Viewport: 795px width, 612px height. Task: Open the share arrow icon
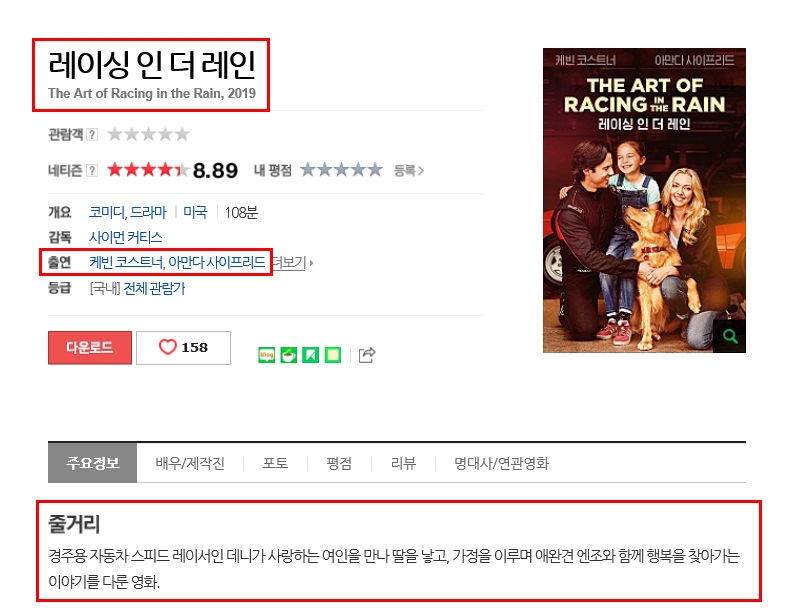[x=367, y=355]
